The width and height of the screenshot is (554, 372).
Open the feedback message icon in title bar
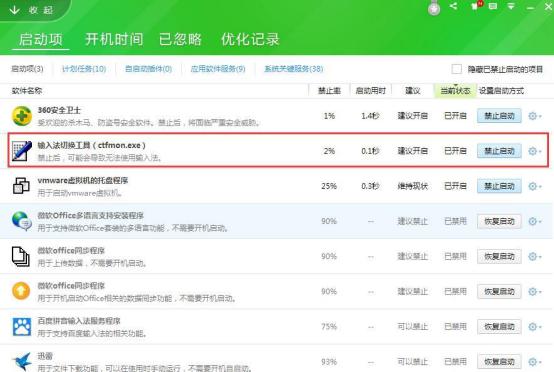point(493,6)
